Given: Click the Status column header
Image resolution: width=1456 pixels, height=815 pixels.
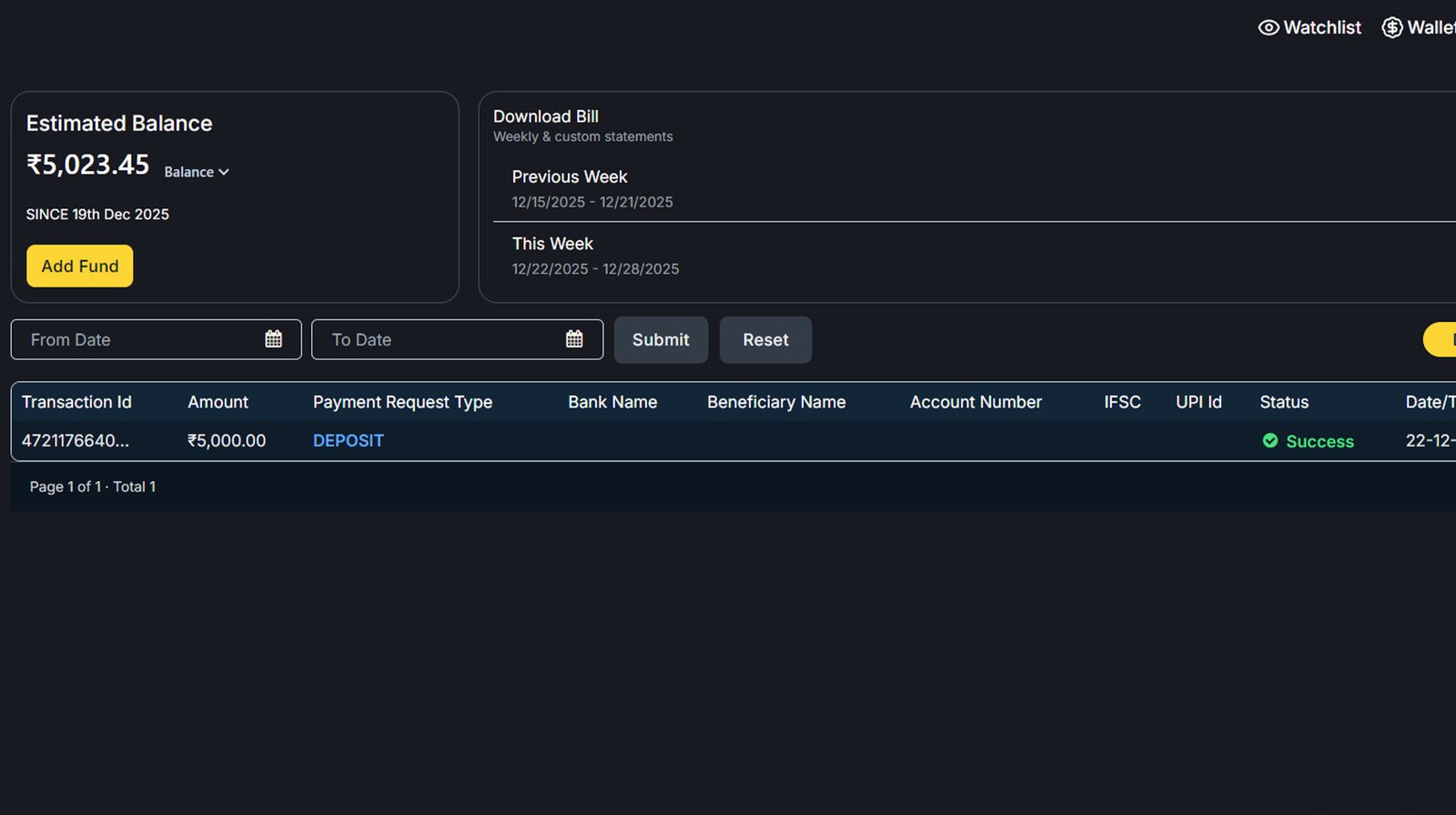Looking at the screenshot, I should click(x=1284, y=402).
